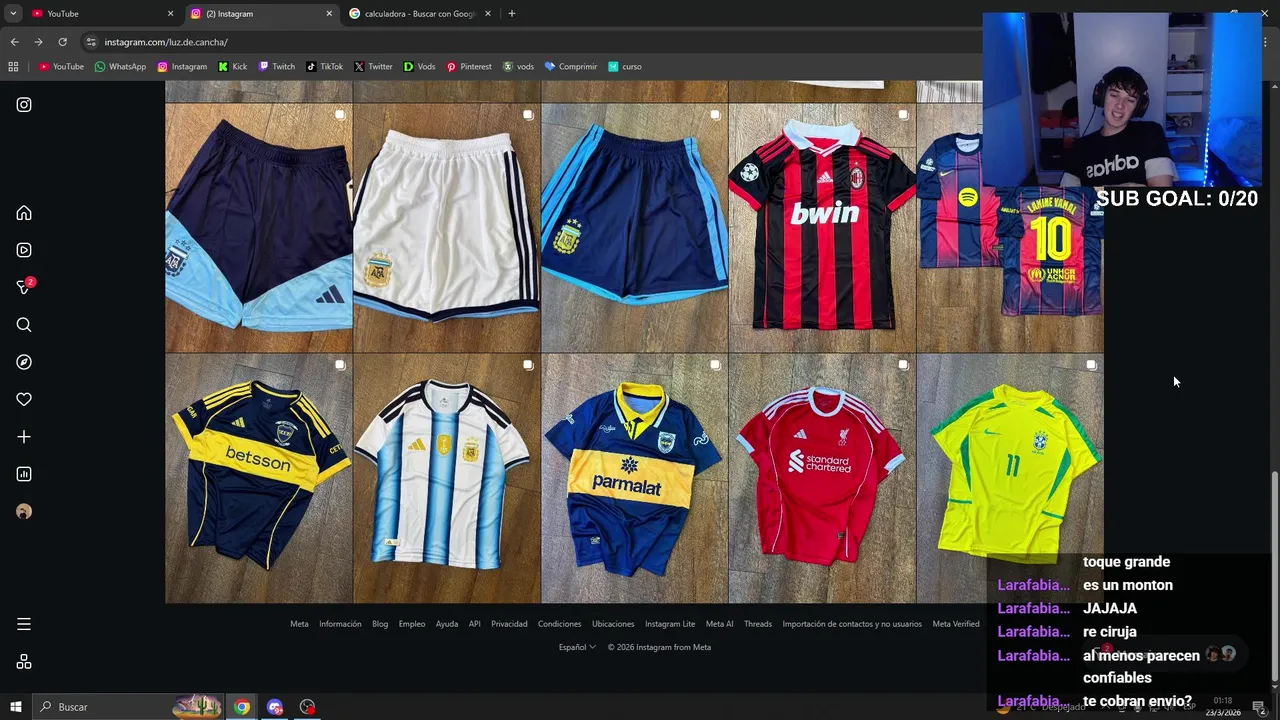Open WhatsApp bookmark

(120, 67)
